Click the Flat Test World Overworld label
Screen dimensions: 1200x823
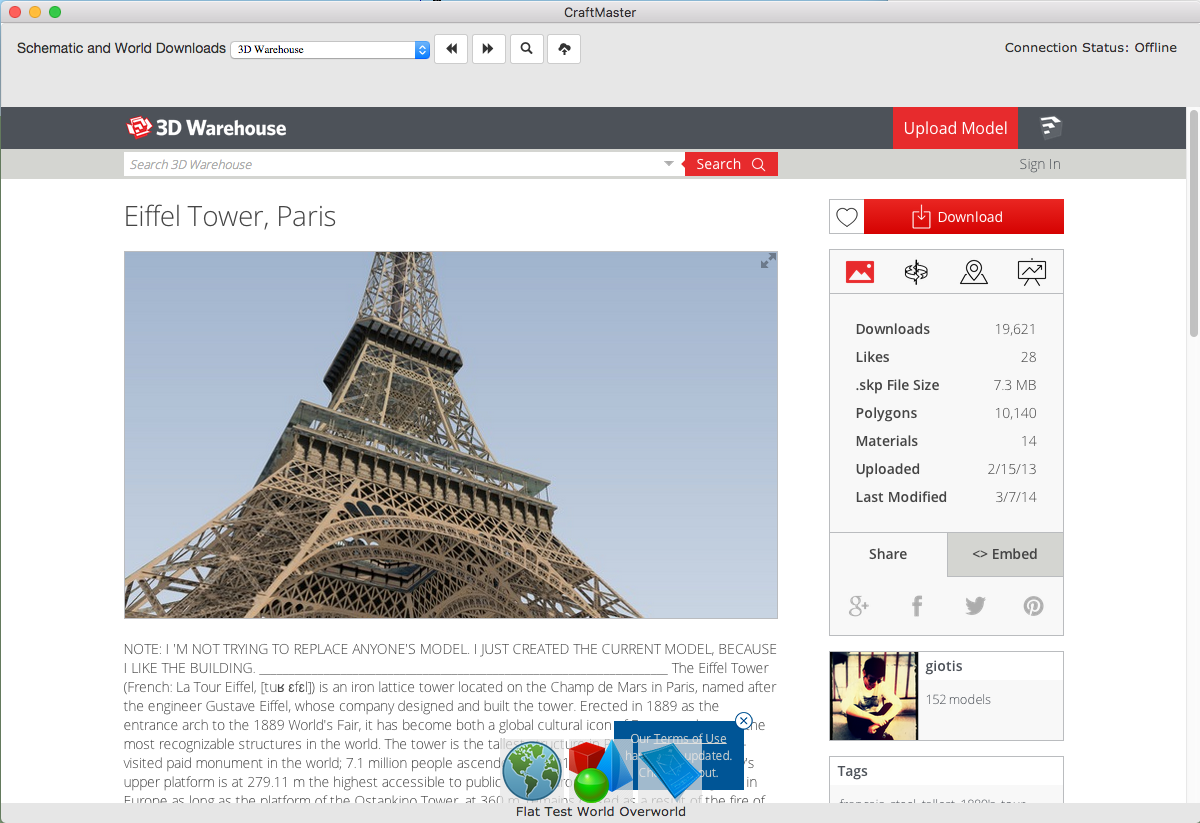(601, 812)
